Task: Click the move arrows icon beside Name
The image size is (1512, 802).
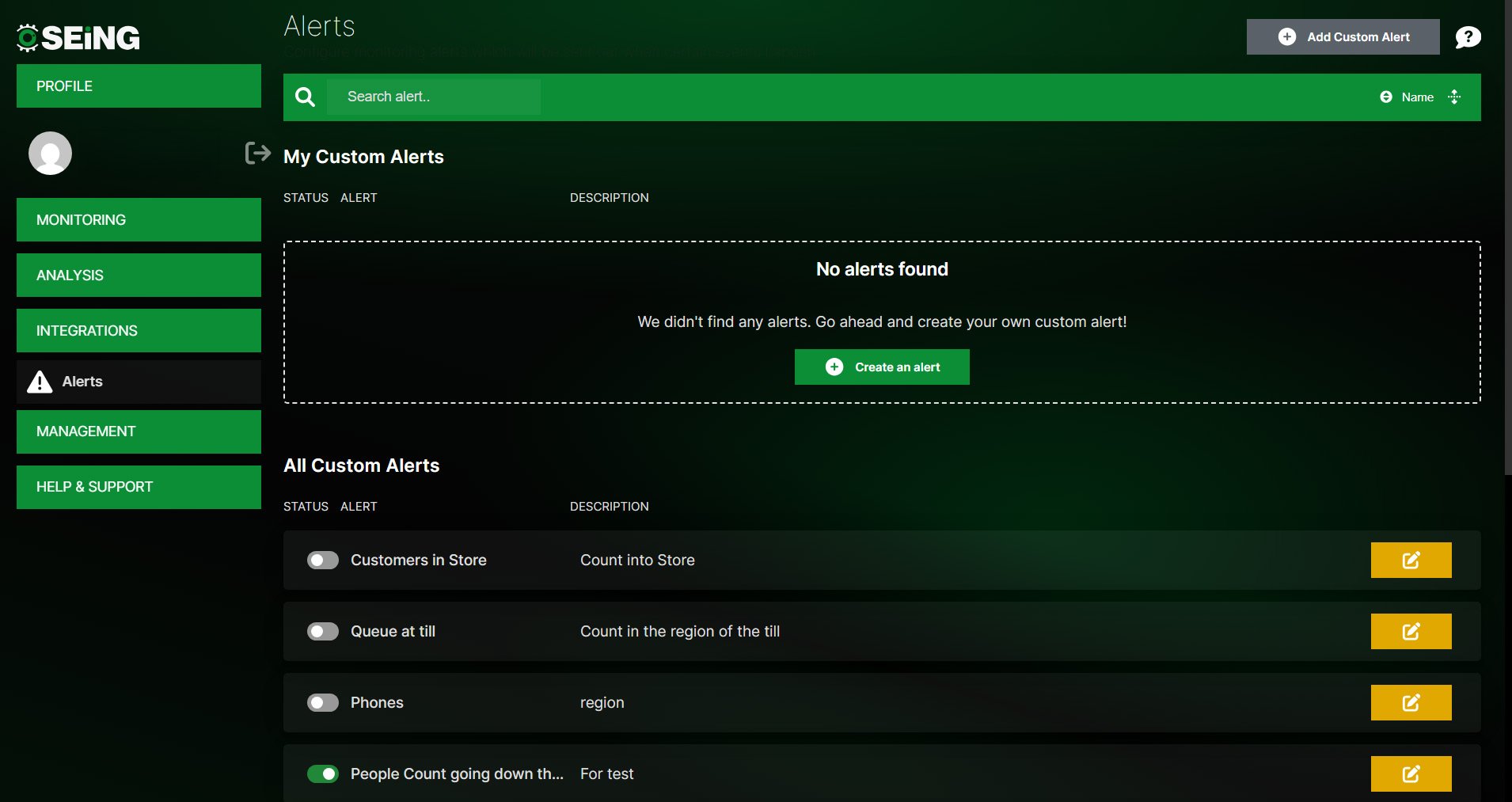Action: (1455, 97)
